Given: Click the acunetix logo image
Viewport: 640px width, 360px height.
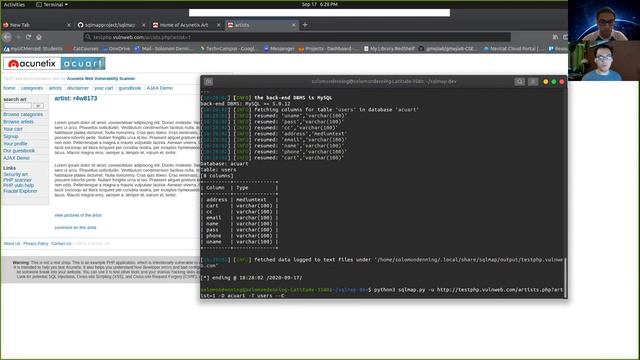Looking at the screenshot, I should click(32, 63).
